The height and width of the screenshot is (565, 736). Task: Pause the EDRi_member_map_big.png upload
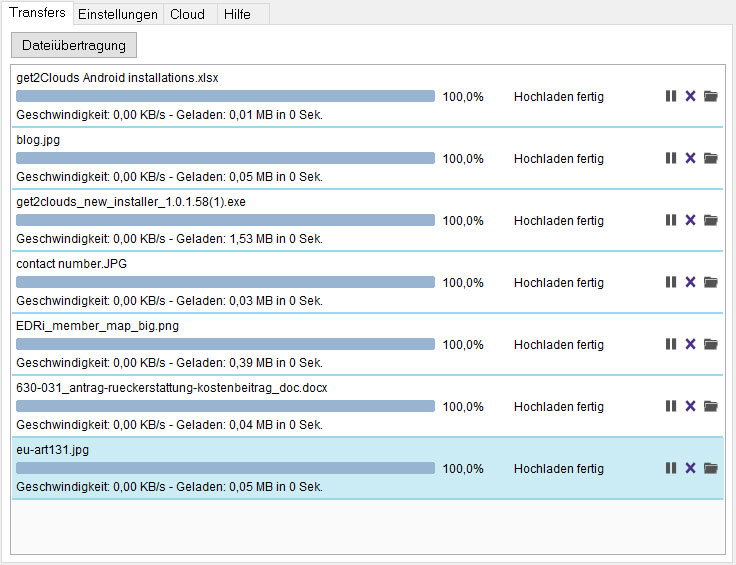click(671, 344)
